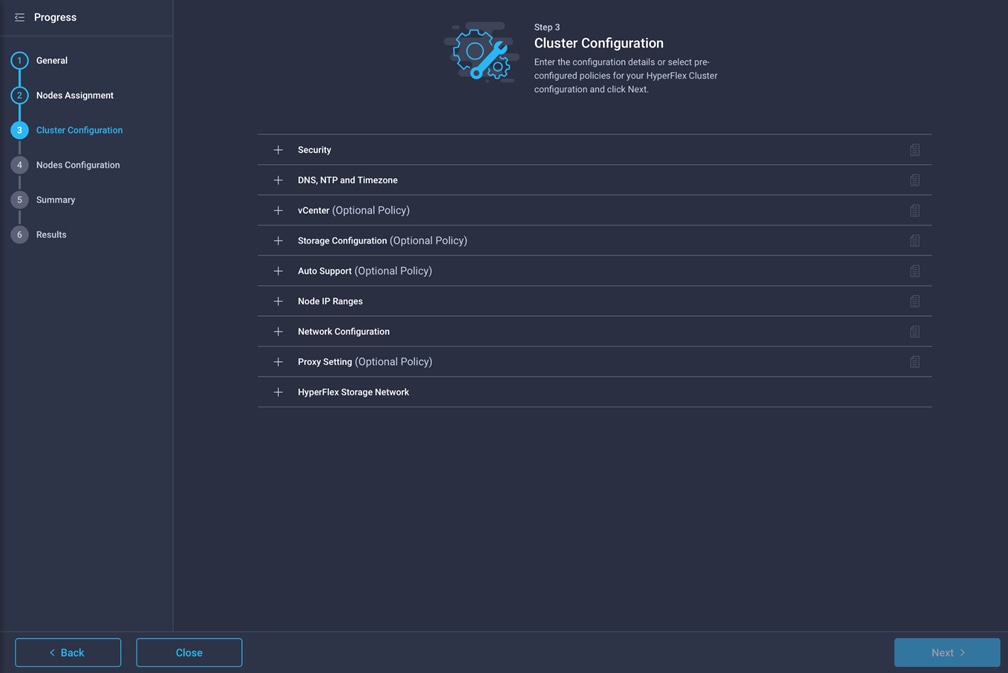This screenshot has height=673, width=1008.
Task: Collapse the Progress sidebar using the menu icon
Action: [x=19, y=17]
